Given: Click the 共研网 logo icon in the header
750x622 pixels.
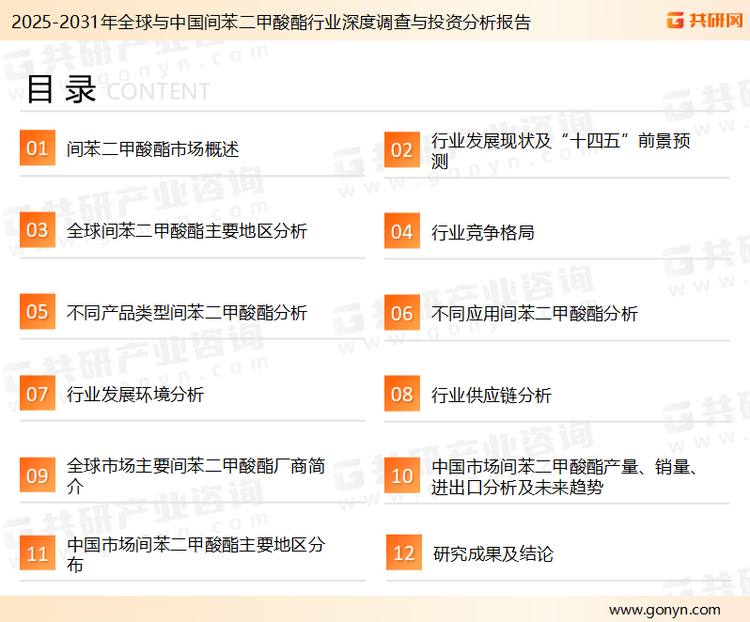Looking at the screenshot, I should 675,20.
